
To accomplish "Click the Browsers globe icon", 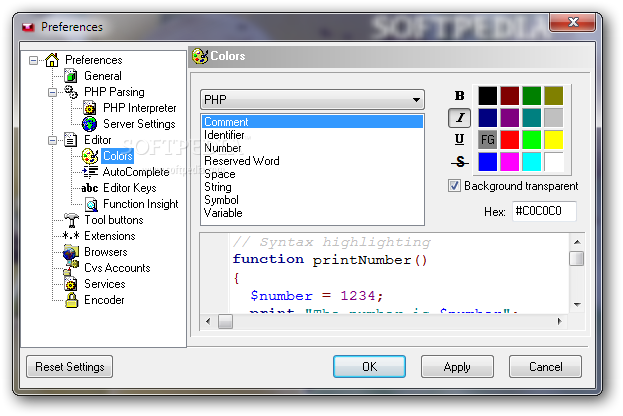I will pyautogui.click(x=71, y=252).
